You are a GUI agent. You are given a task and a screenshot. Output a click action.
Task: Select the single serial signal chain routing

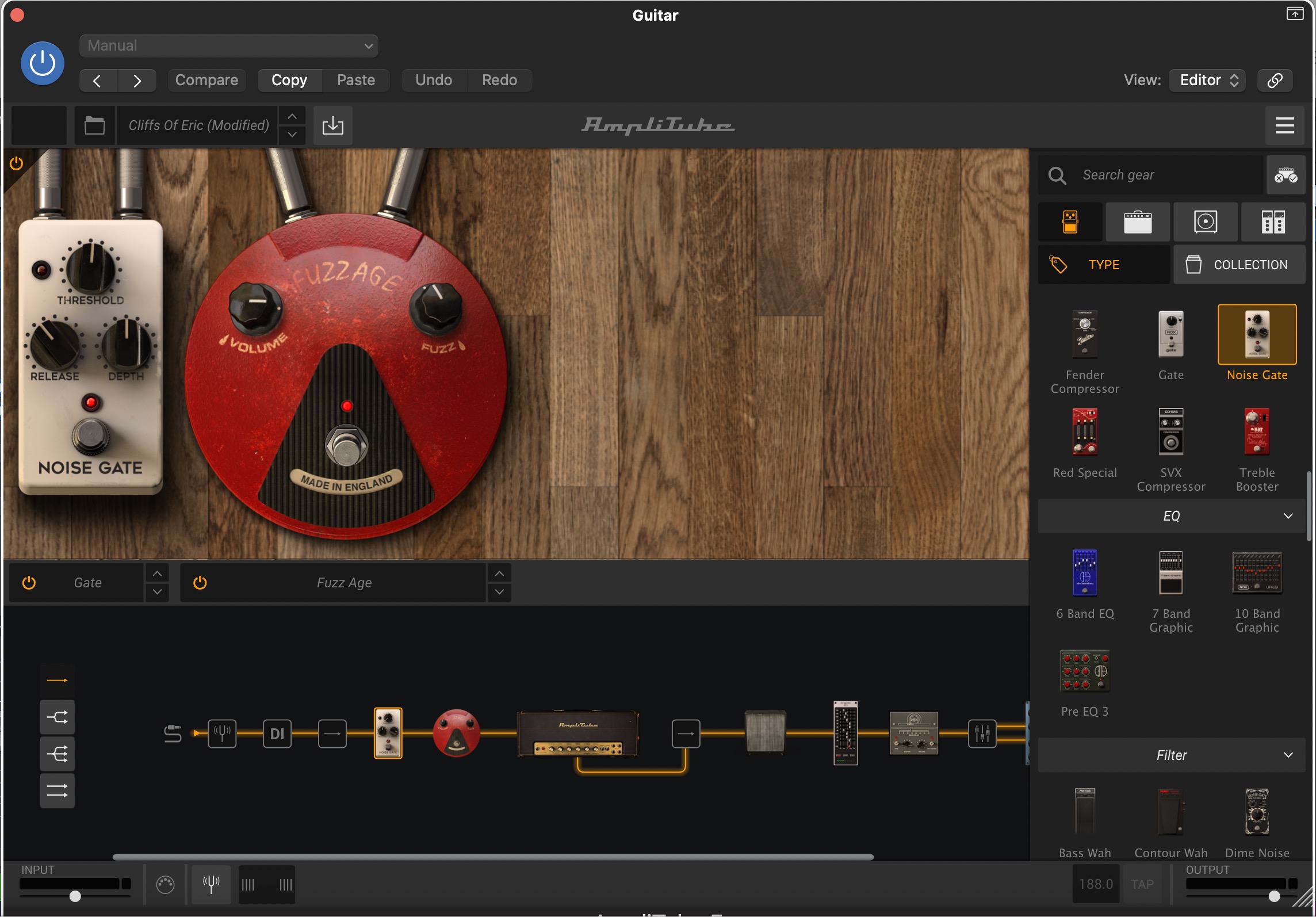(x=57, y=680)
